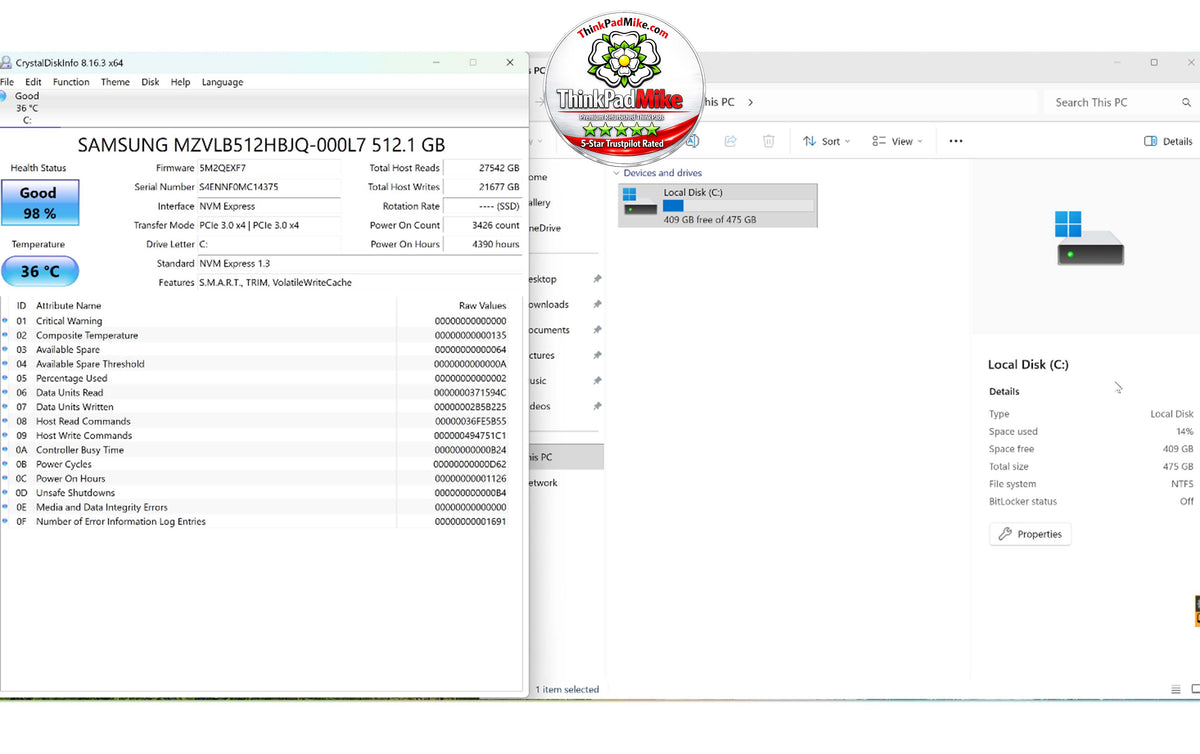Open the Edit menu in CrystalDiskInfo

33,82
